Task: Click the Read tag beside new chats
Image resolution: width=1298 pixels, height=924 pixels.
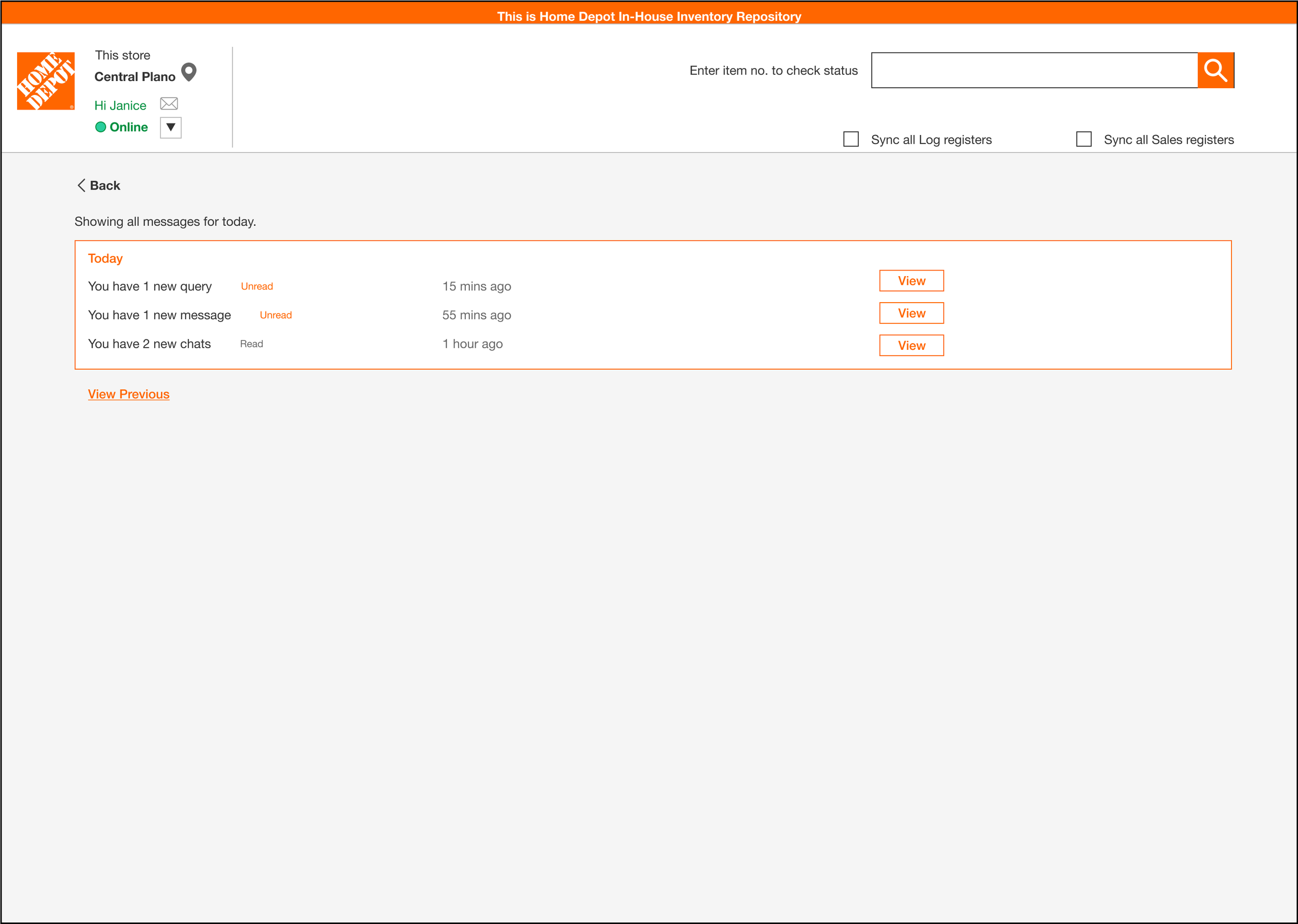Action: click(x=251, y=344)
